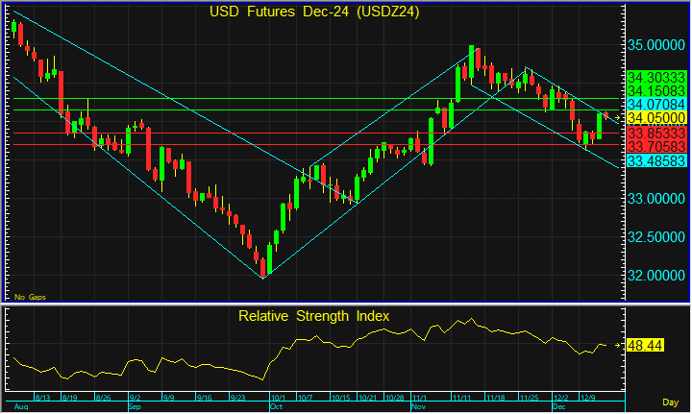Click the 11/11 date on time axis

[x=465, y=398]
